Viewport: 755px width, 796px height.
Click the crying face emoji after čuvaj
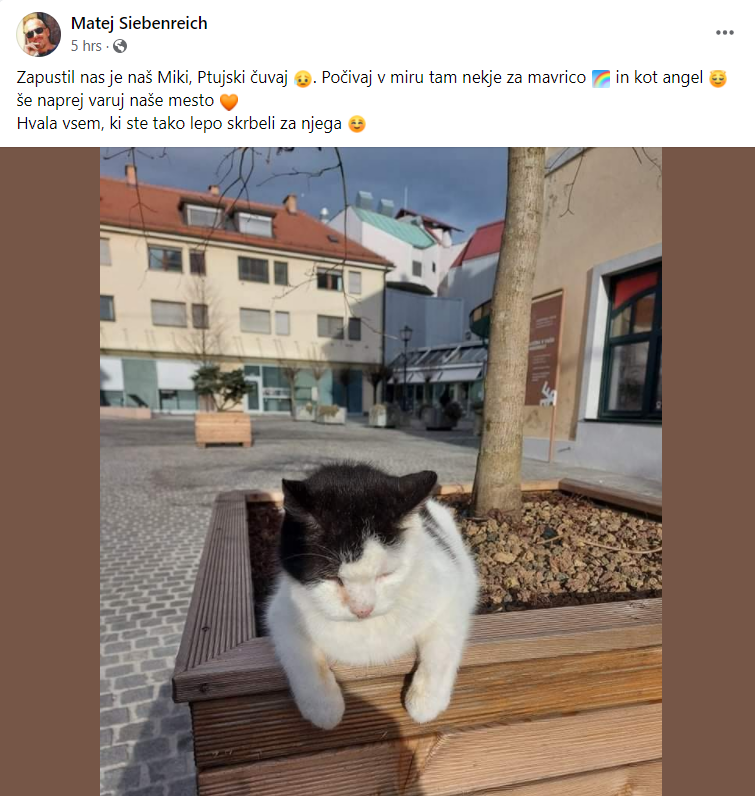point(303,79)
